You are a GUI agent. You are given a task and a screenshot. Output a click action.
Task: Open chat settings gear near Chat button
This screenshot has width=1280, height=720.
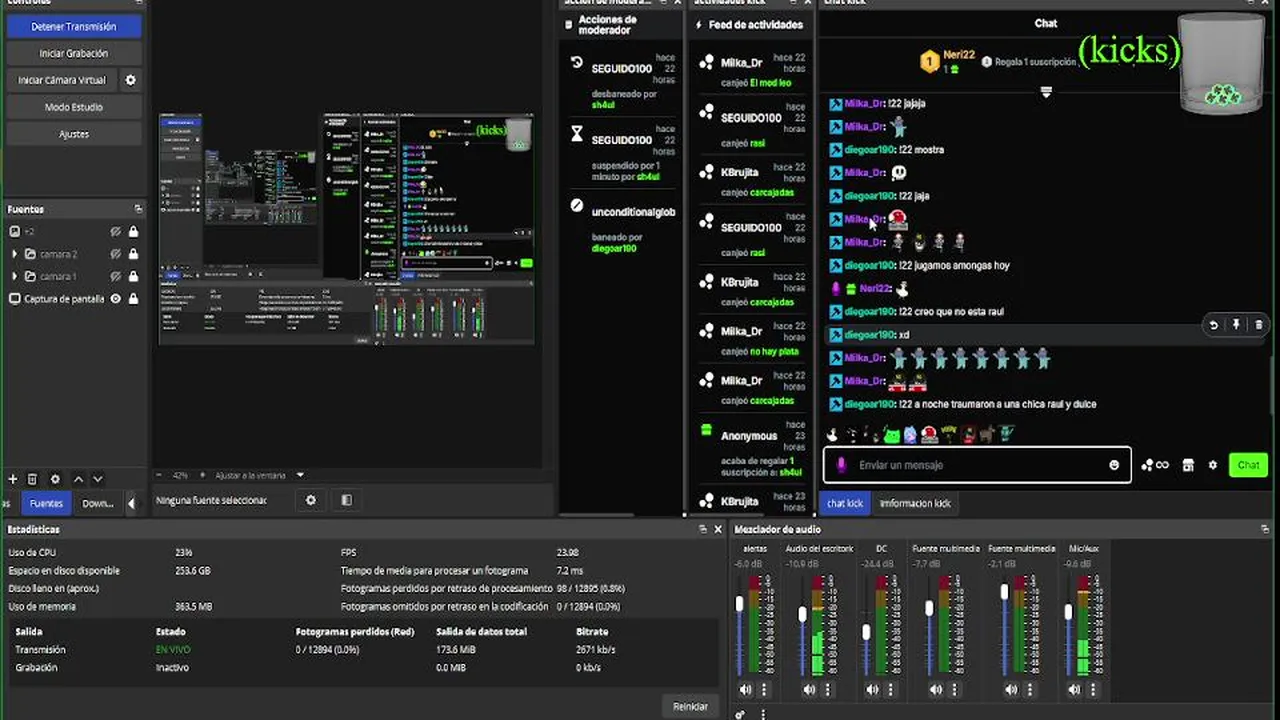[1213, 465]
